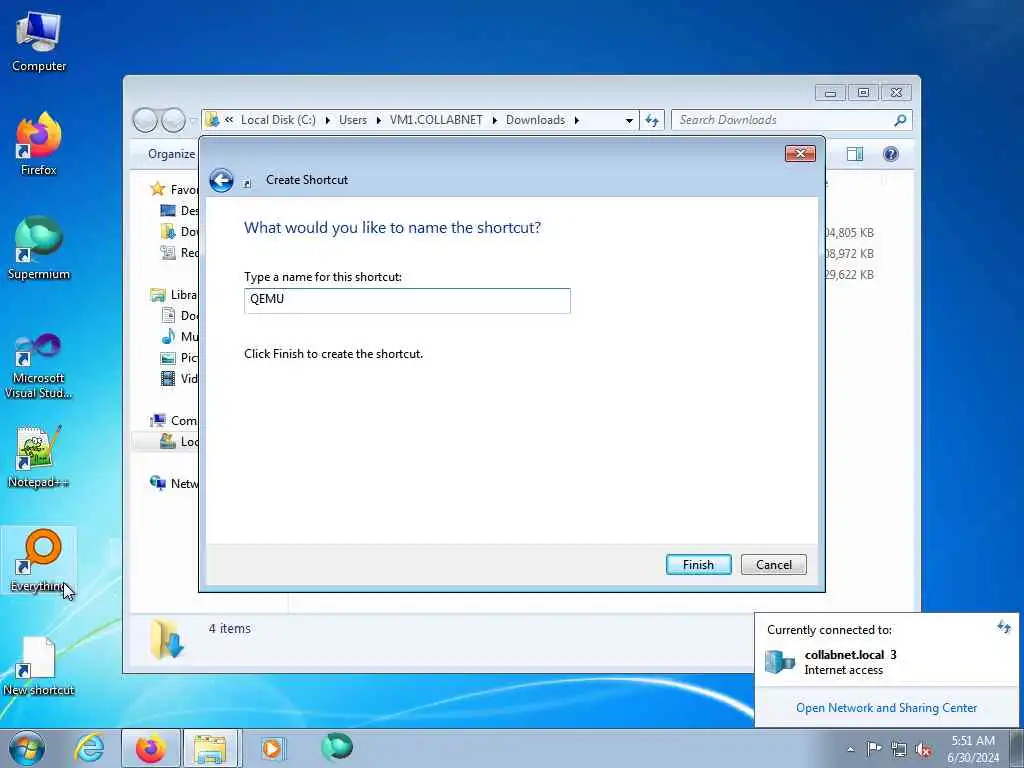Expand the Downloads breadcrumb arrow
The height and width of the screenshot is (768, 1024).
point(577,120)
